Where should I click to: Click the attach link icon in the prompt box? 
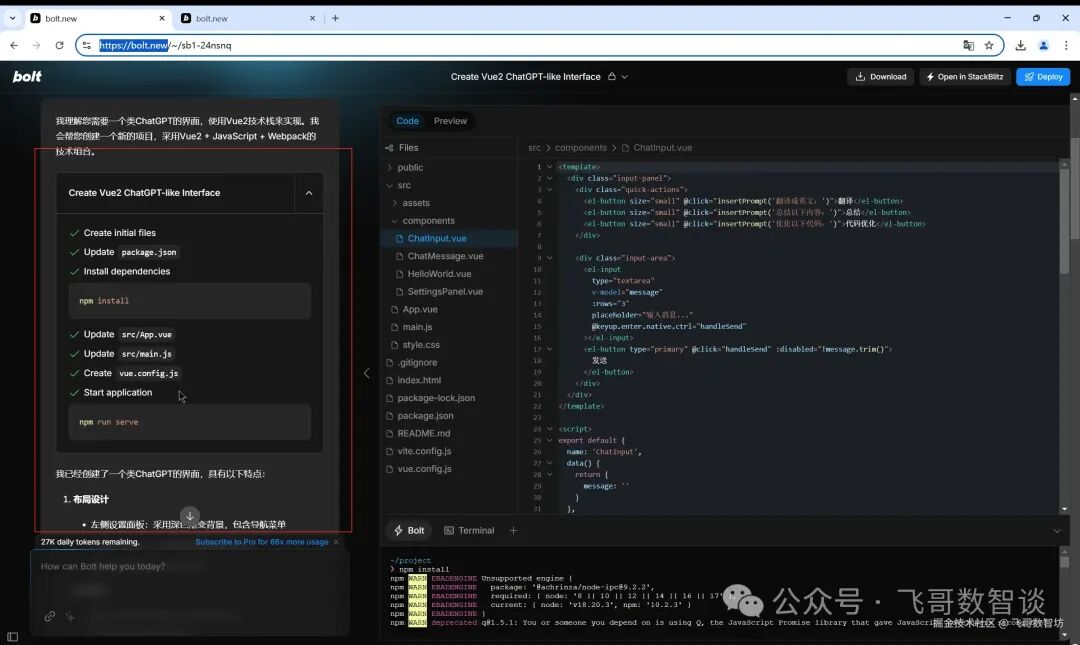(x=50, y=616)
